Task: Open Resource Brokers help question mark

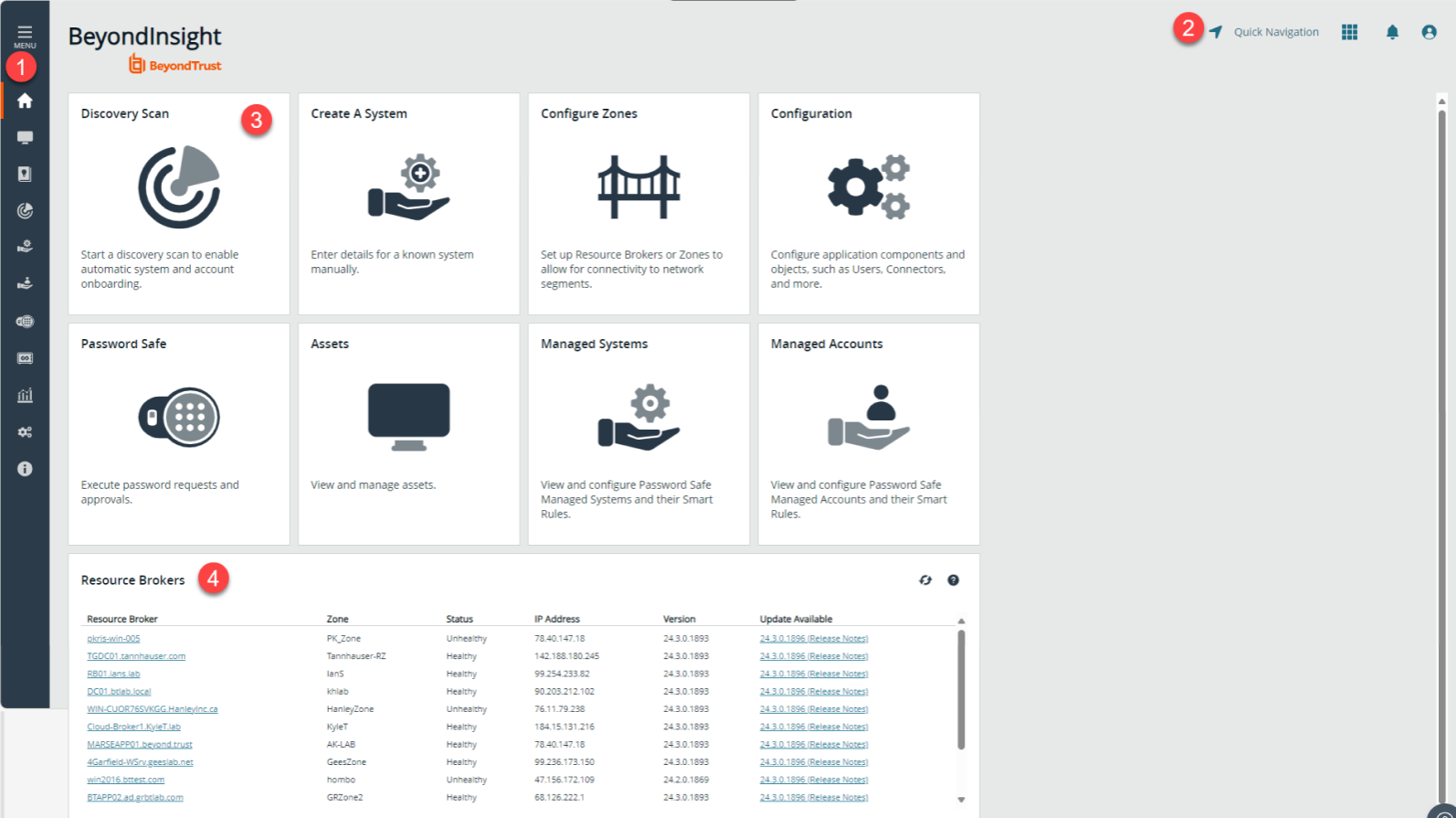Action: 953,580
